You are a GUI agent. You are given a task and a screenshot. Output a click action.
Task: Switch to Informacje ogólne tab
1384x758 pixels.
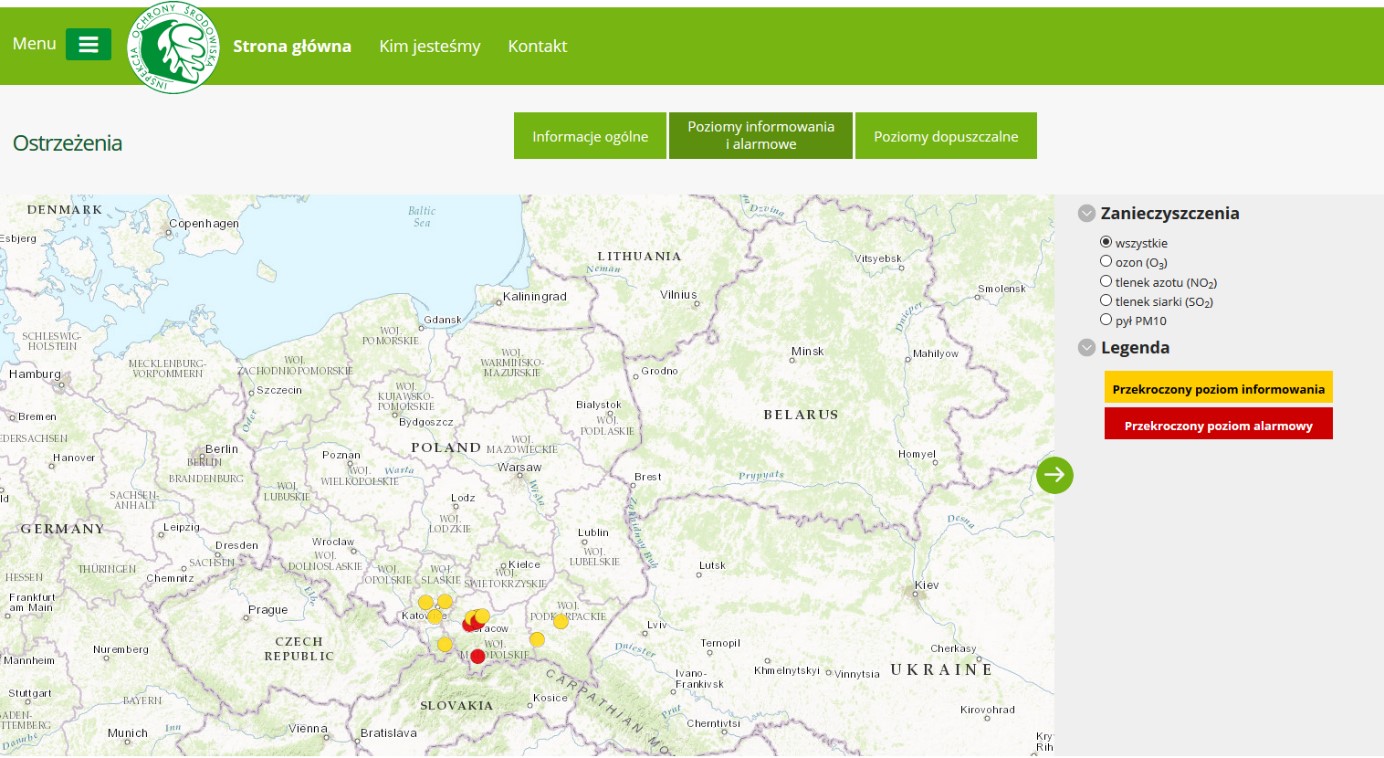pyautogui.click(x=590, y=136)
